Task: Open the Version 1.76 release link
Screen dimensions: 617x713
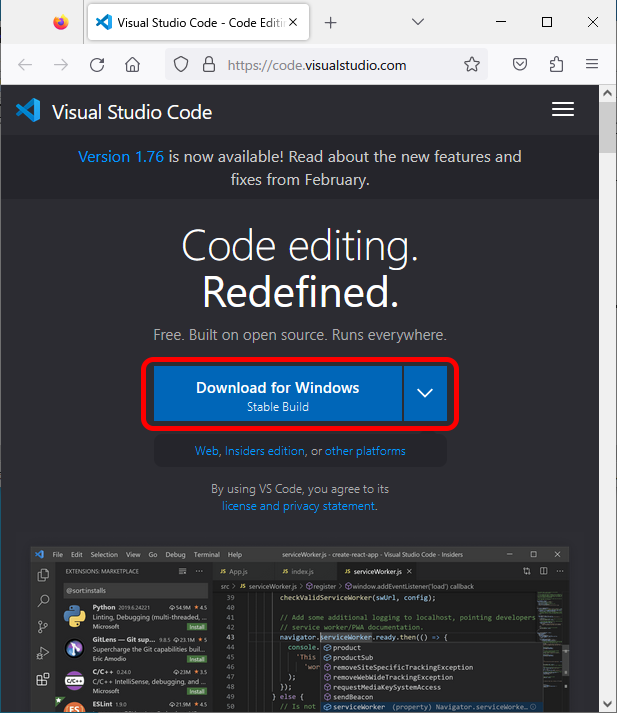Action: pyautogui.click(x=121, y=157)
